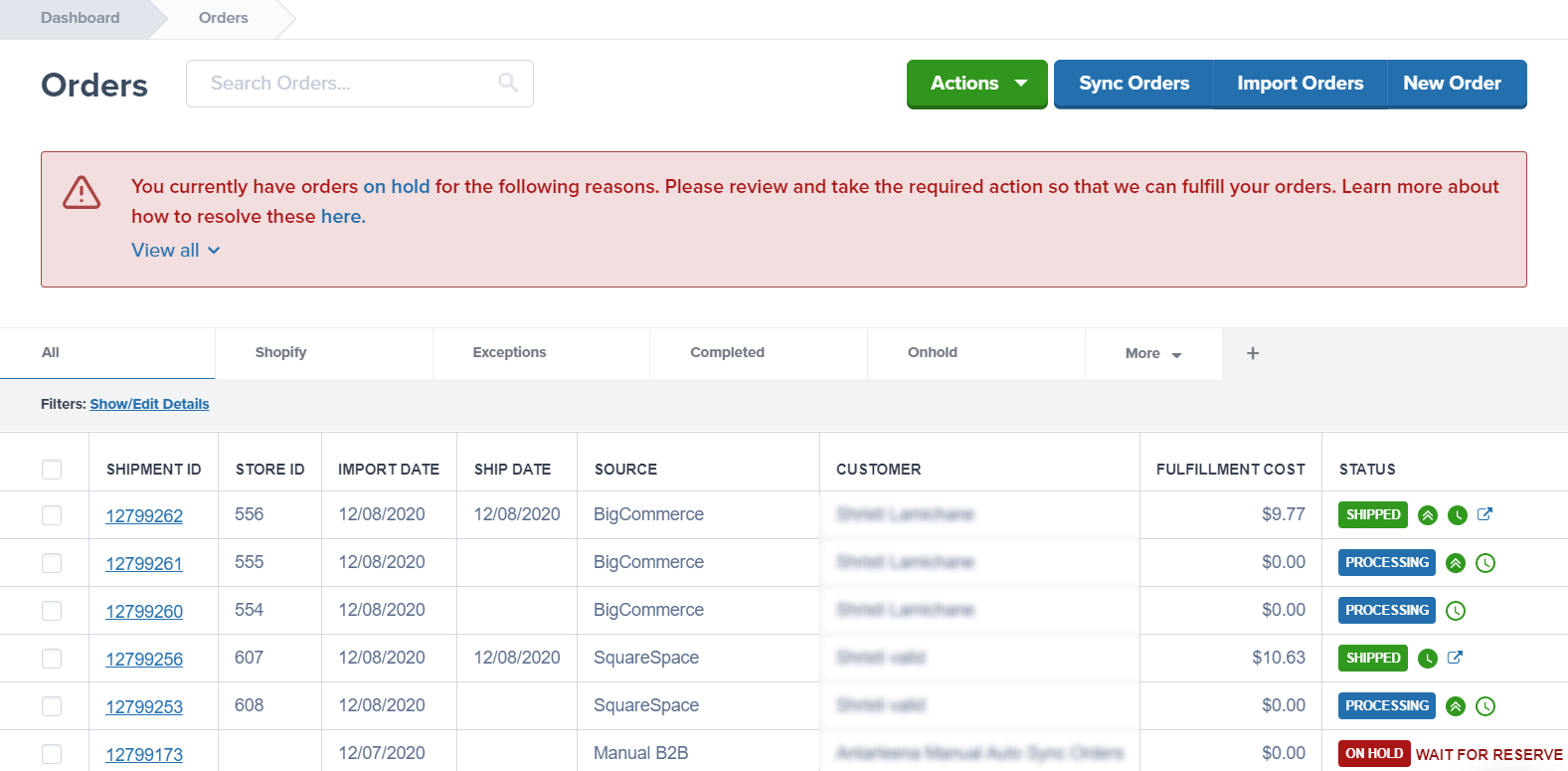Expand View all on-hold reasons
Viewport: 1568px width, 771px height.
click(x=175, y=251)
